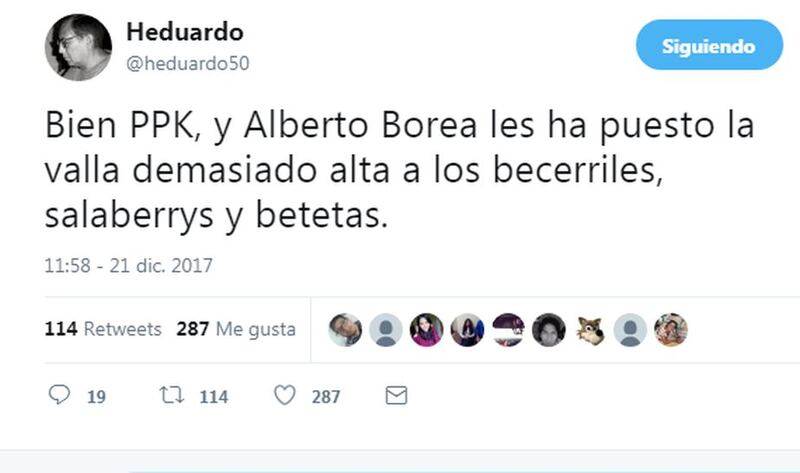View the 287 Me gusta list
The width and height of the screenshot is (800, 473).
click(236, 329)
